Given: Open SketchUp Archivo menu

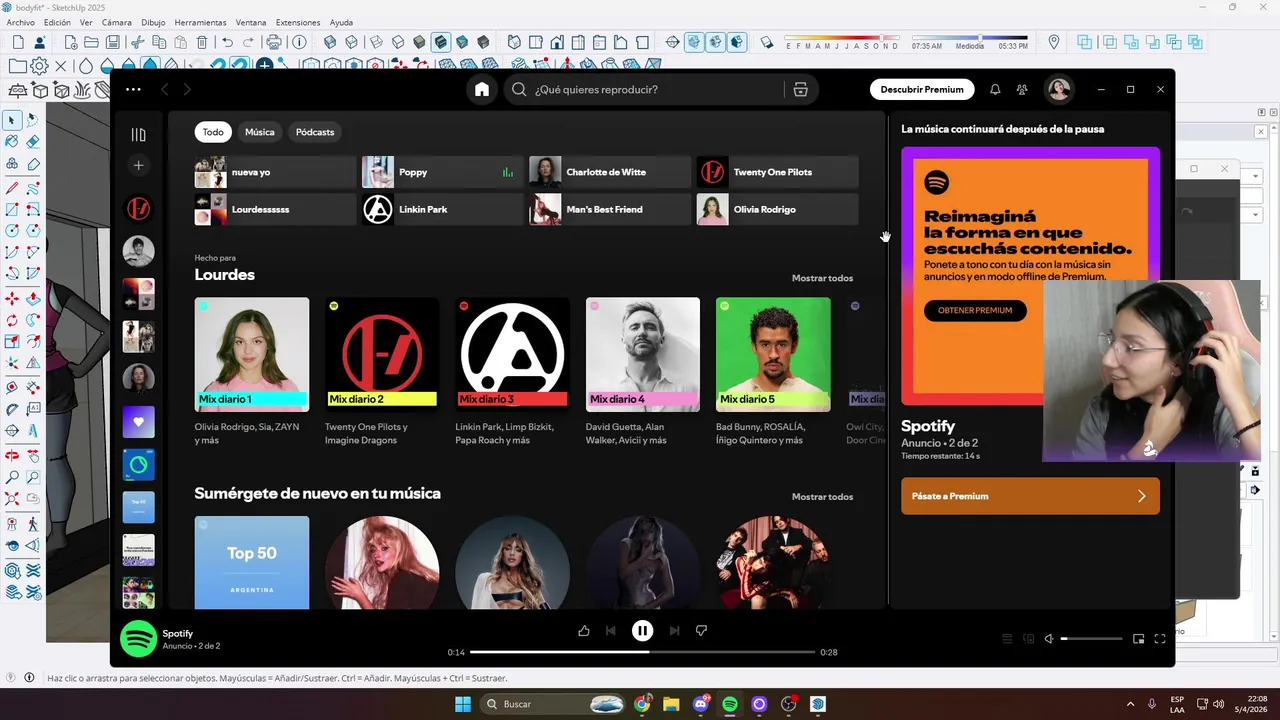Looking at the screenshot, I should [x=20, y=22].
